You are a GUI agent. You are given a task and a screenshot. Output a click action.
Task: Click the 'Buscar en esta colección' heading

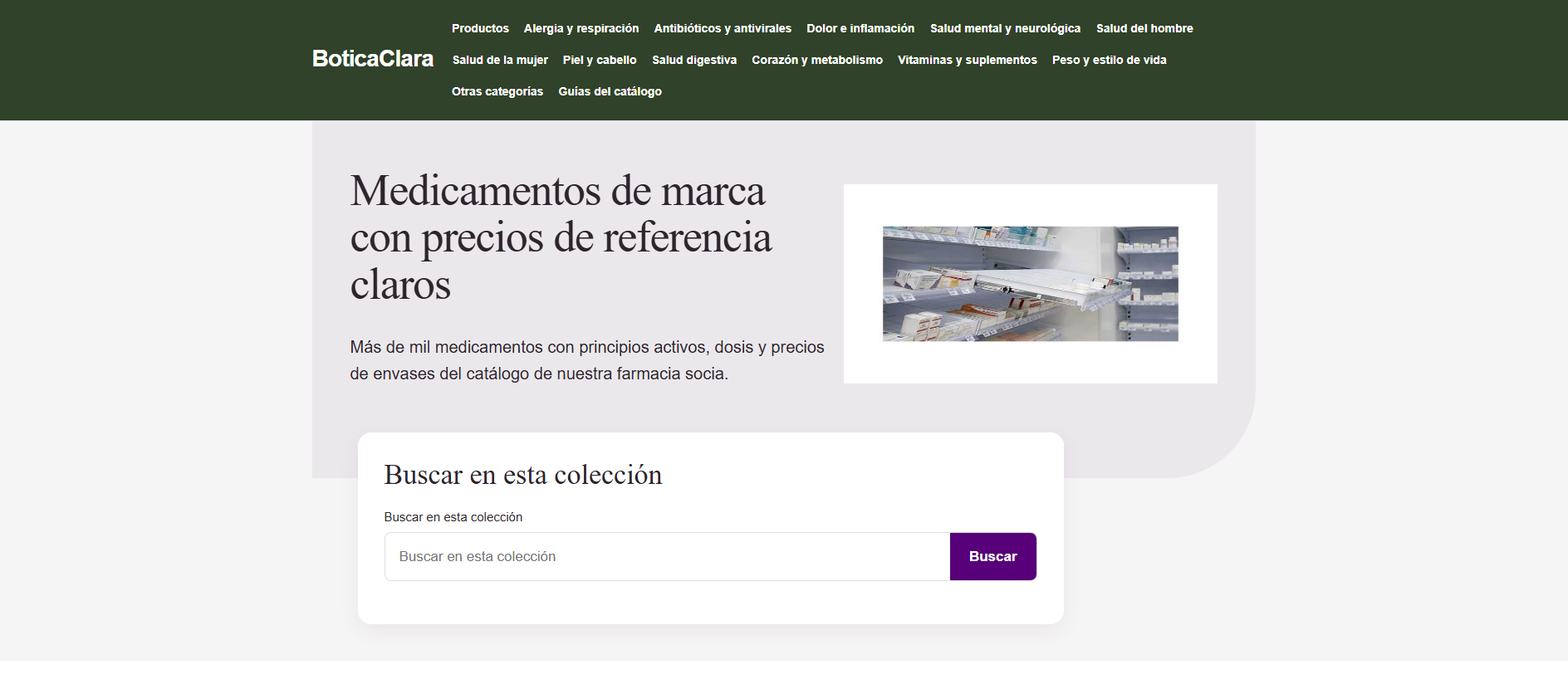pos(523,475)
